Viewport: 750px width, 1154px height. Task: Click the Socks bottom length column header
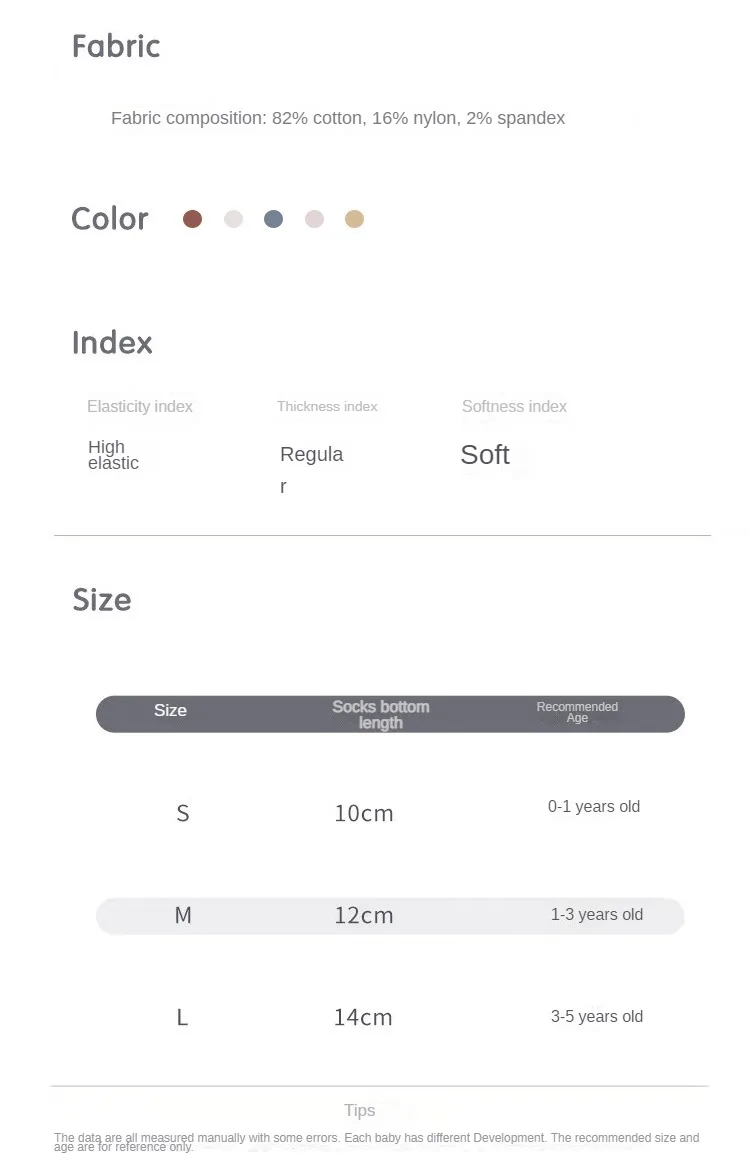381,714
